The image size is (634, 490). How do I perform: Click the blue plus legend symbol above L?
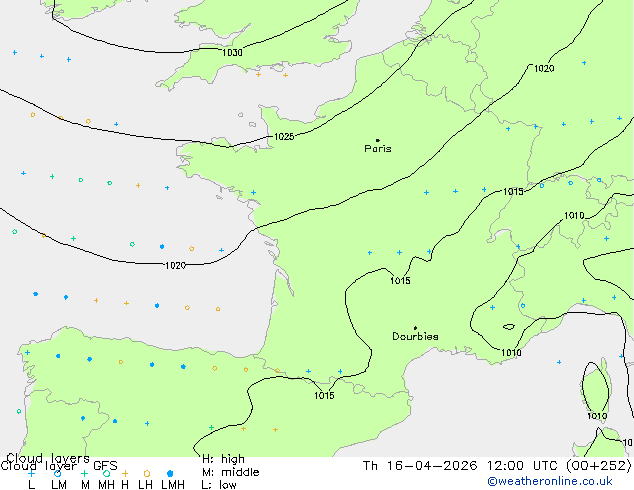pos(31,473)
